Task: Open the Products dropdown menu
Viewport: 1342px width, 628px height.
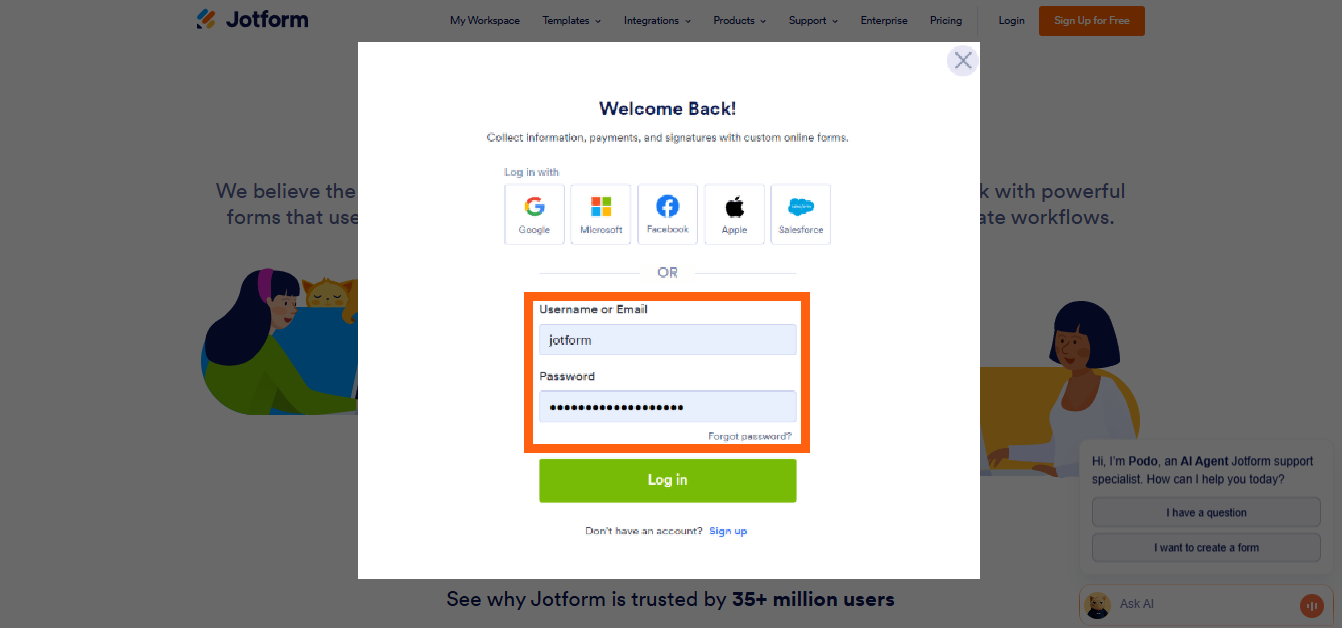Action: point(739,20)
